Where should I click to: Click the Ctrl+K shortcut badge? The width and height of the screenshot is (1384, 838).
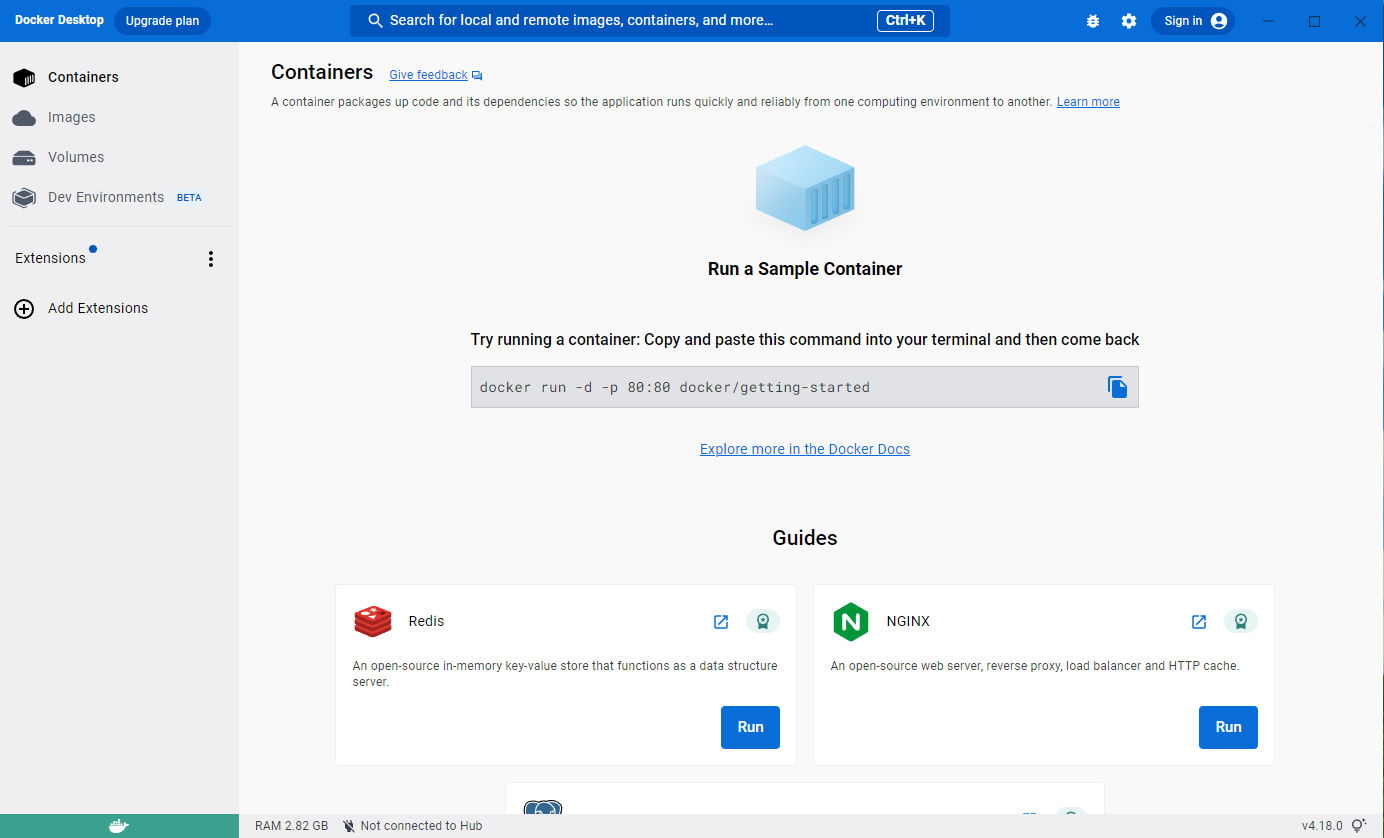[x=906, y=20]
